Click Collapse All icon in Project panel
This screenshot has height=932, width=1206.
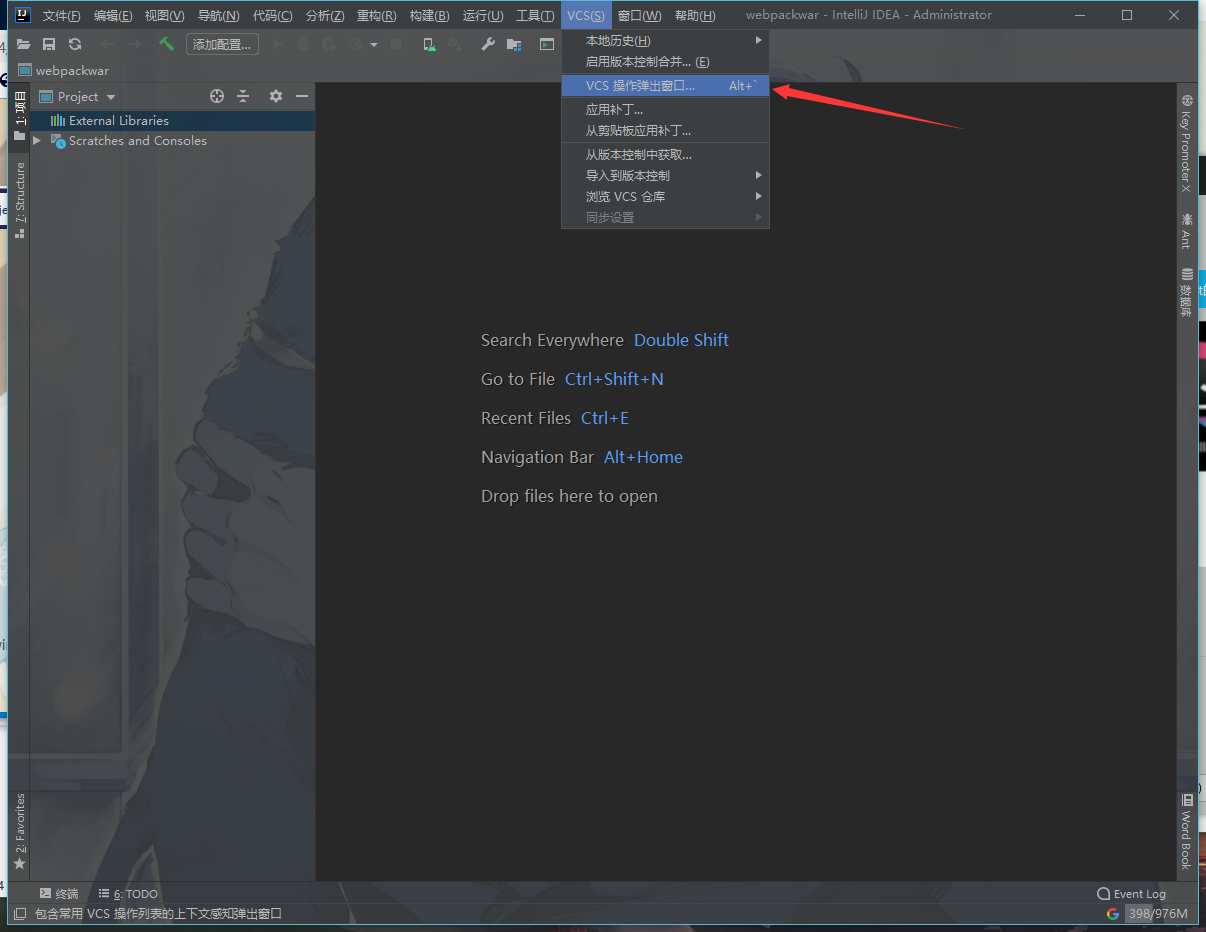[243, 96]
